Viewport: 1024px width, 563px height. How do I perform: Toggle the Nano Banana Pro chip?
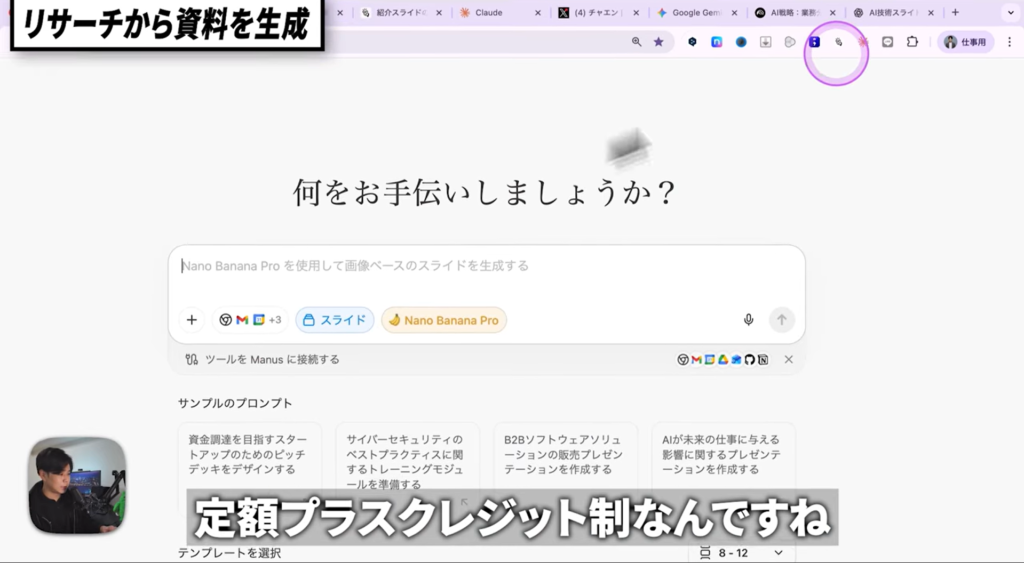(443, 320)
